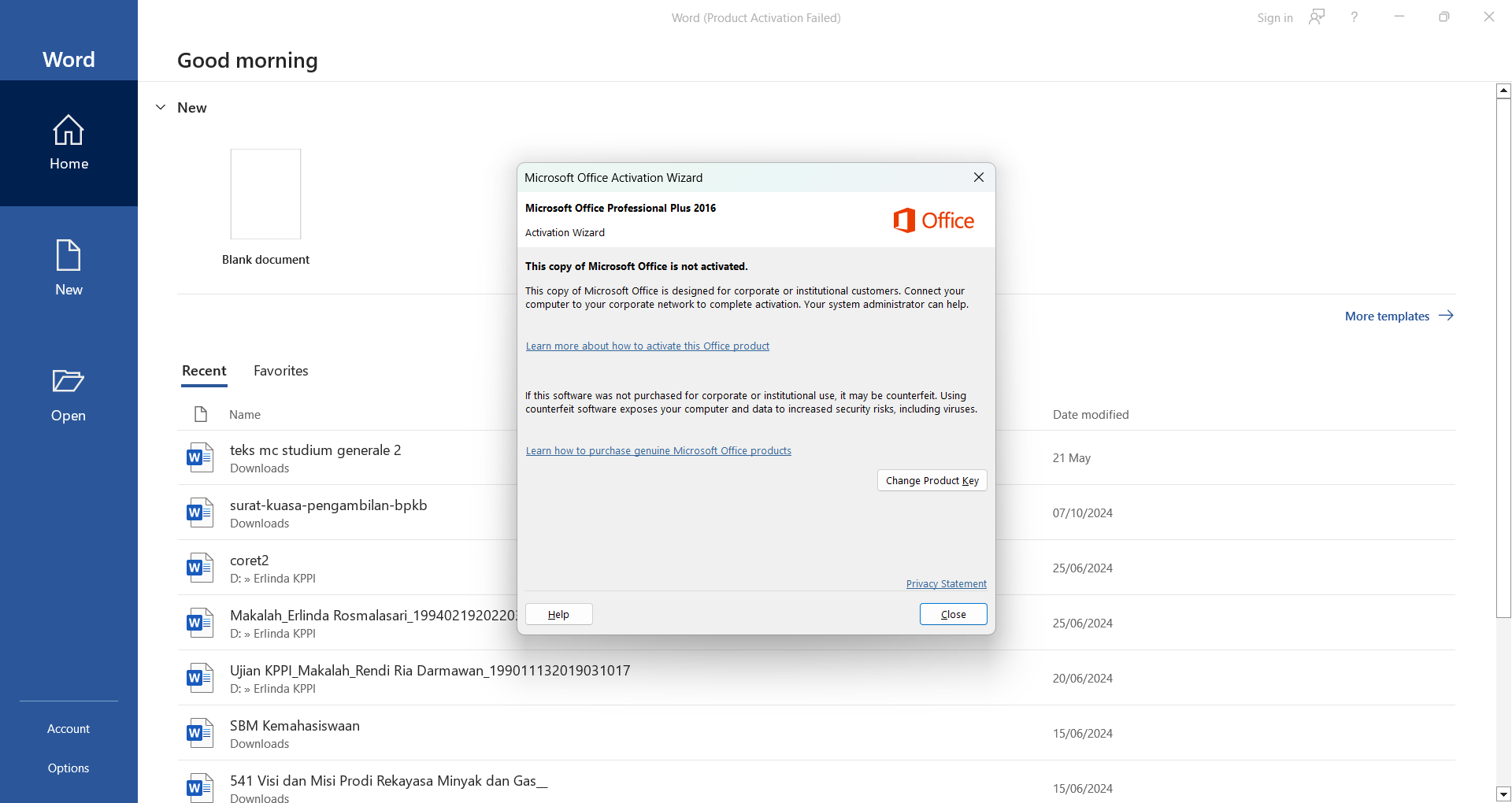Click the question mark help icon
Viewport: 1512px width, 803px height.
click(1354, 17)
